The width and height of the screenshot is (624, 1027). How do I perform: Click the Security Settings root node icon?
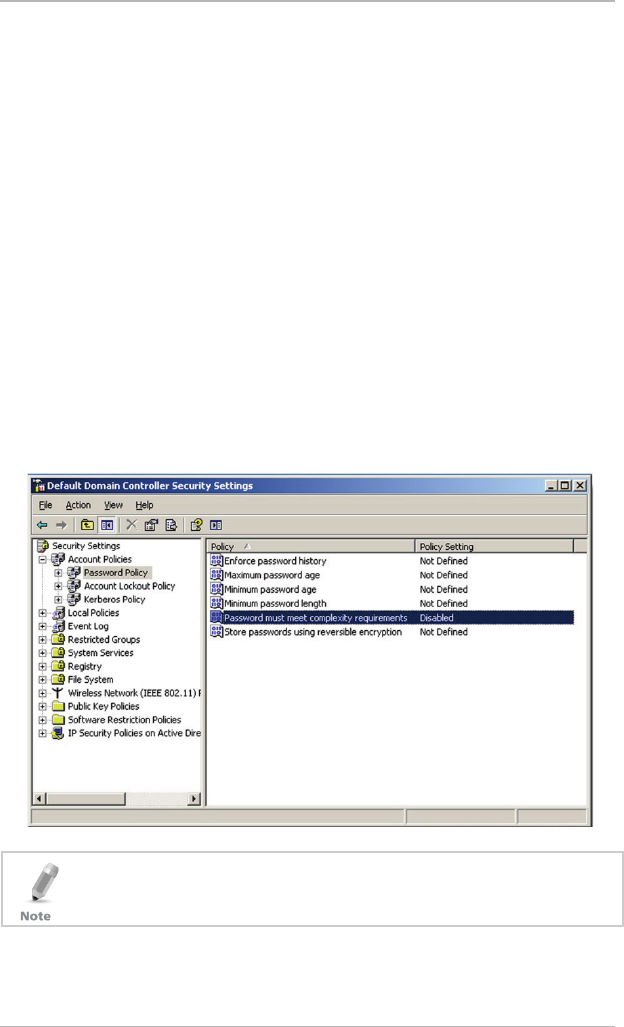pyautogui.click(x=43, y=546)
